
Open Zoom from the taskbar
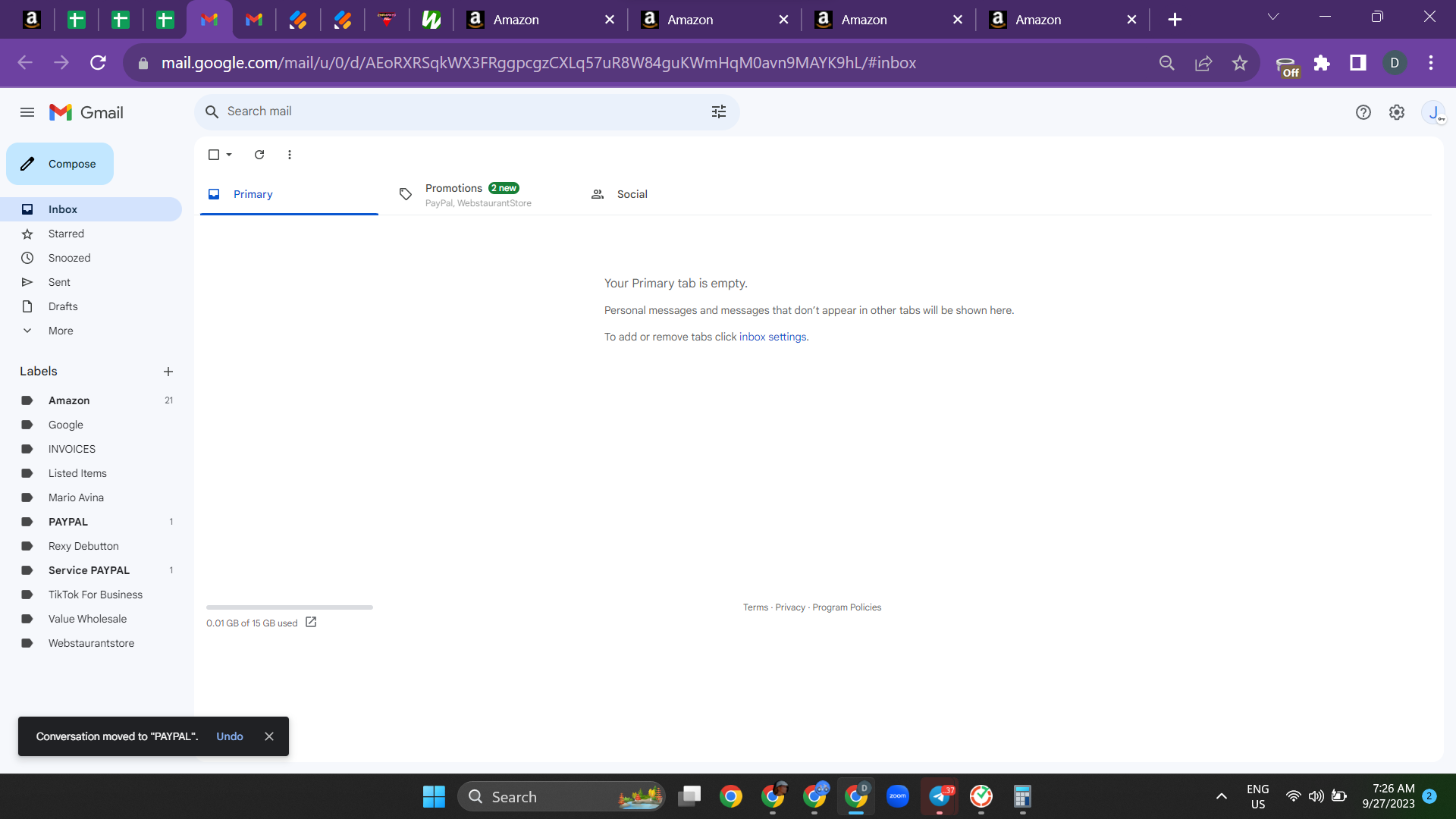pos(898,796)
